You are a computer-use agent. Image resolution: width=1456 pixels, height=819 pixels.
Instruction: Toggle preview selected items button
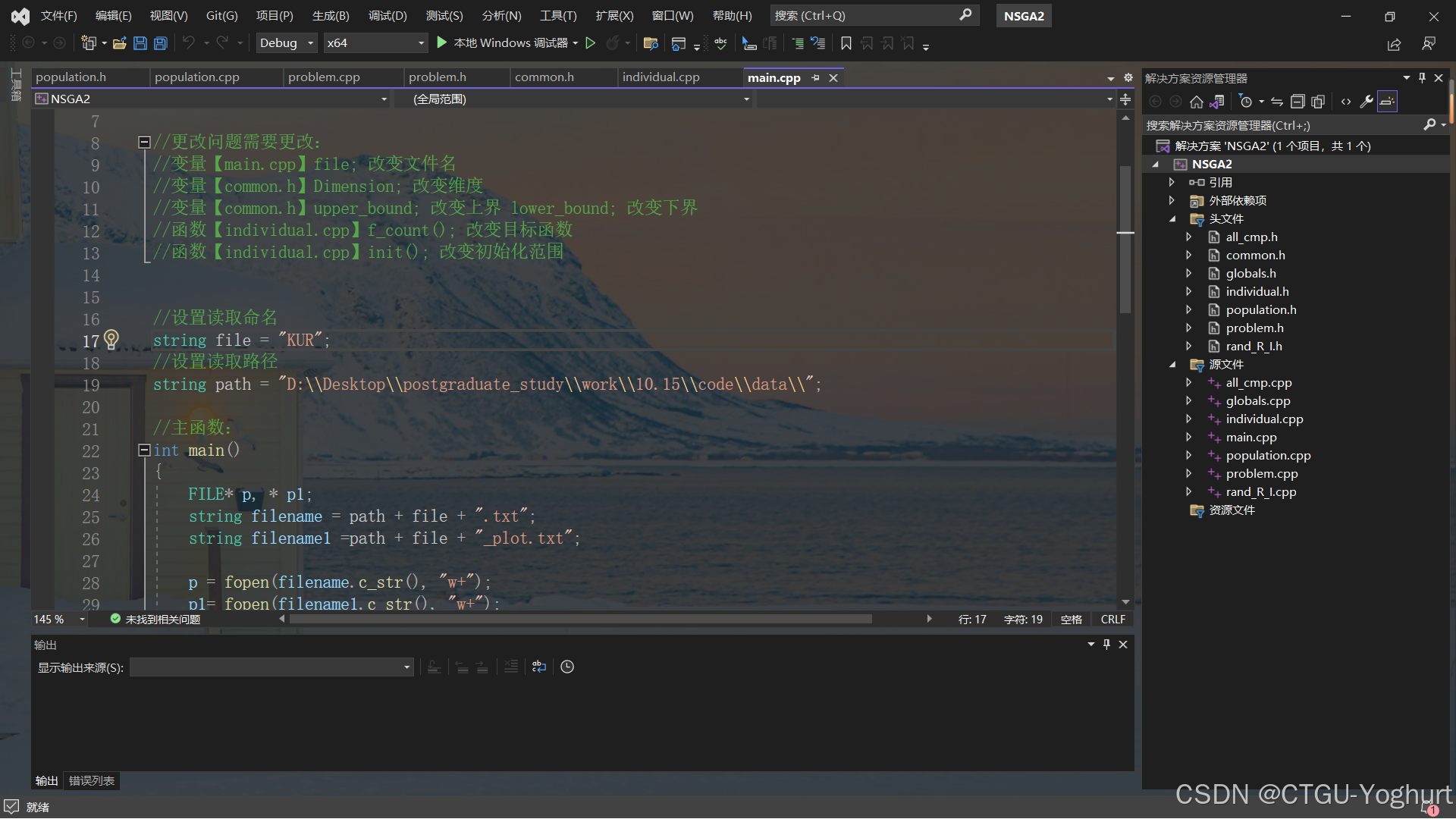1387,102
